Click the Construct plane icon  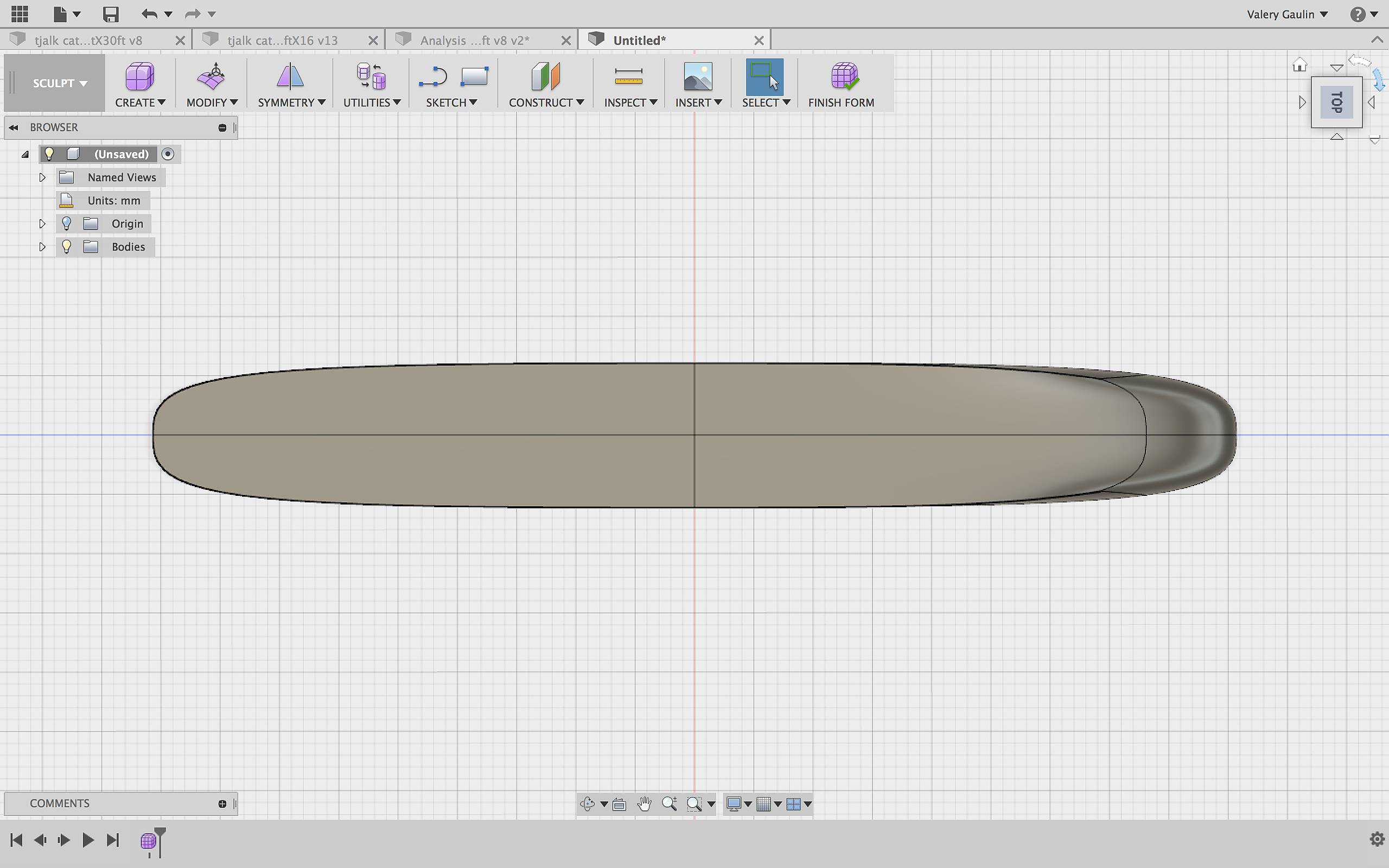tap(545, 76)
